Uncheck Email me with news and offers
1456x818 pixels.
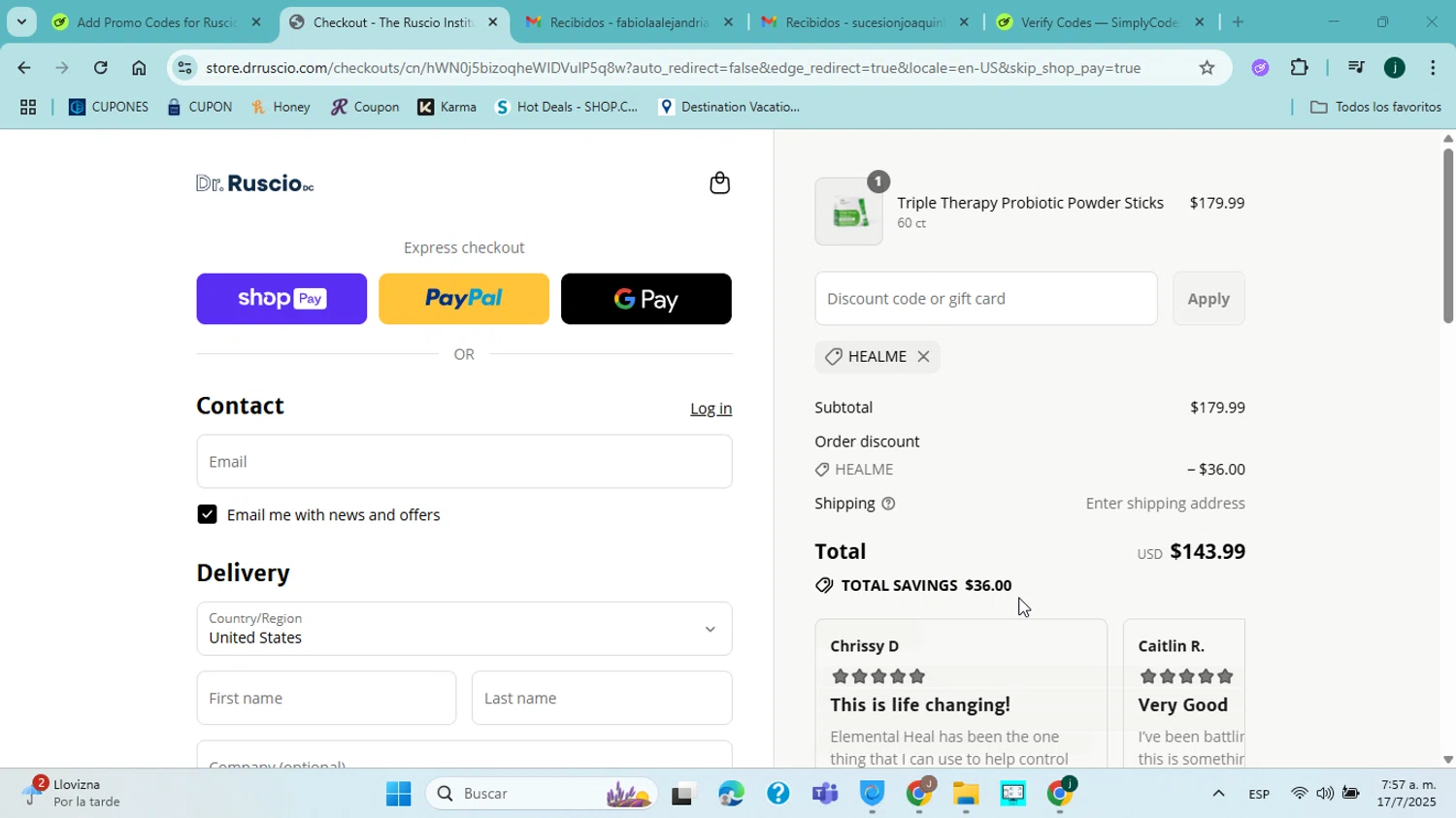207,514
